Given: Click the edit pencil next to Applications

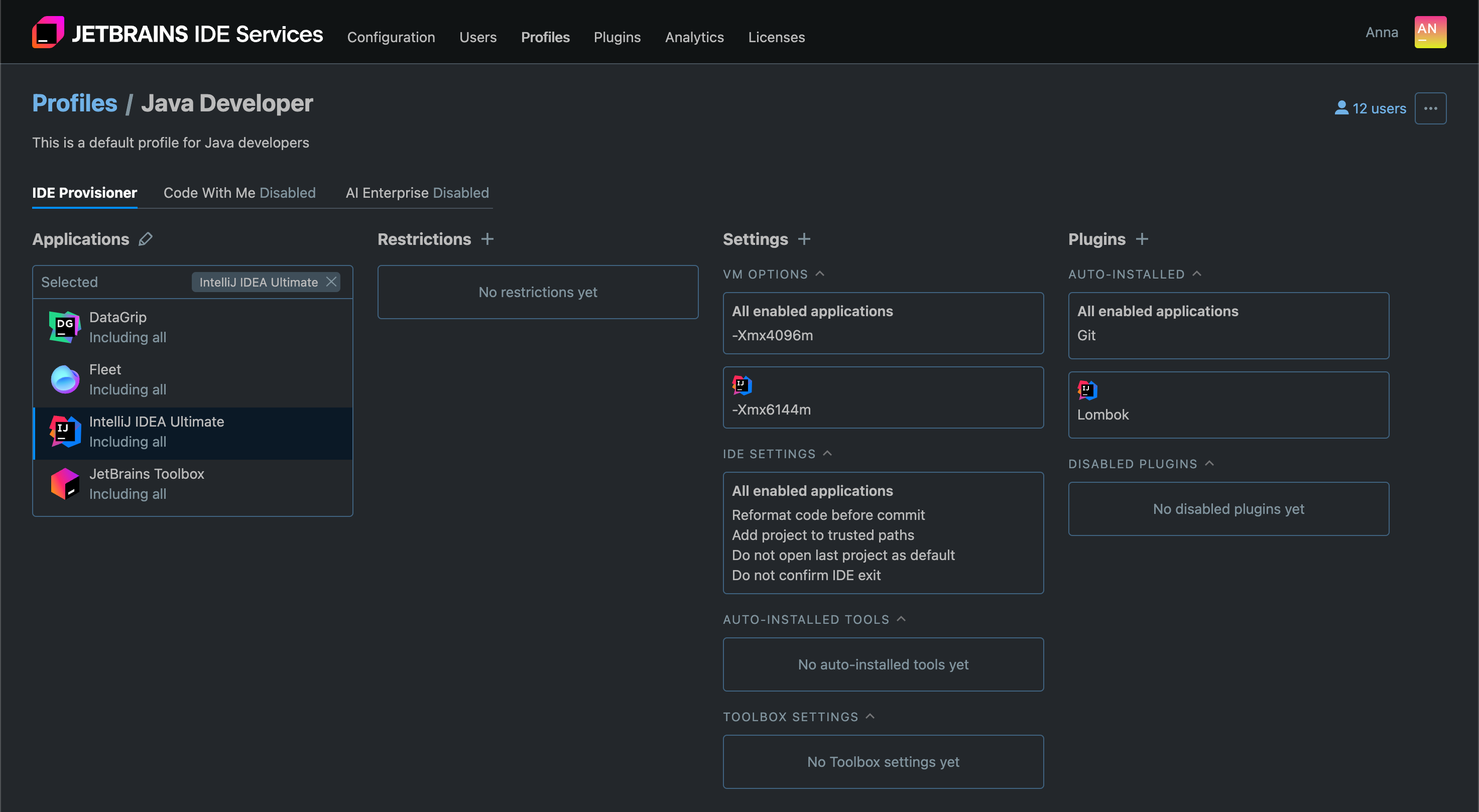Looking at the screenshot, I should tap(146, 239).
